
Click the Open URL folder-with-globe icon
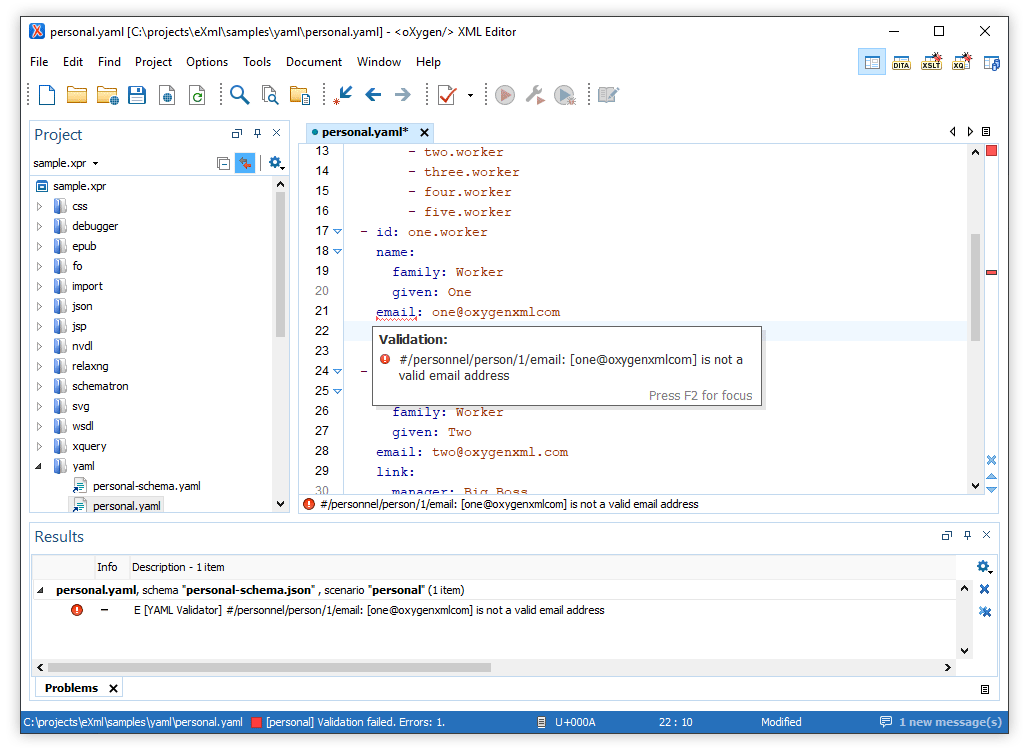click(x=107, y=95)
